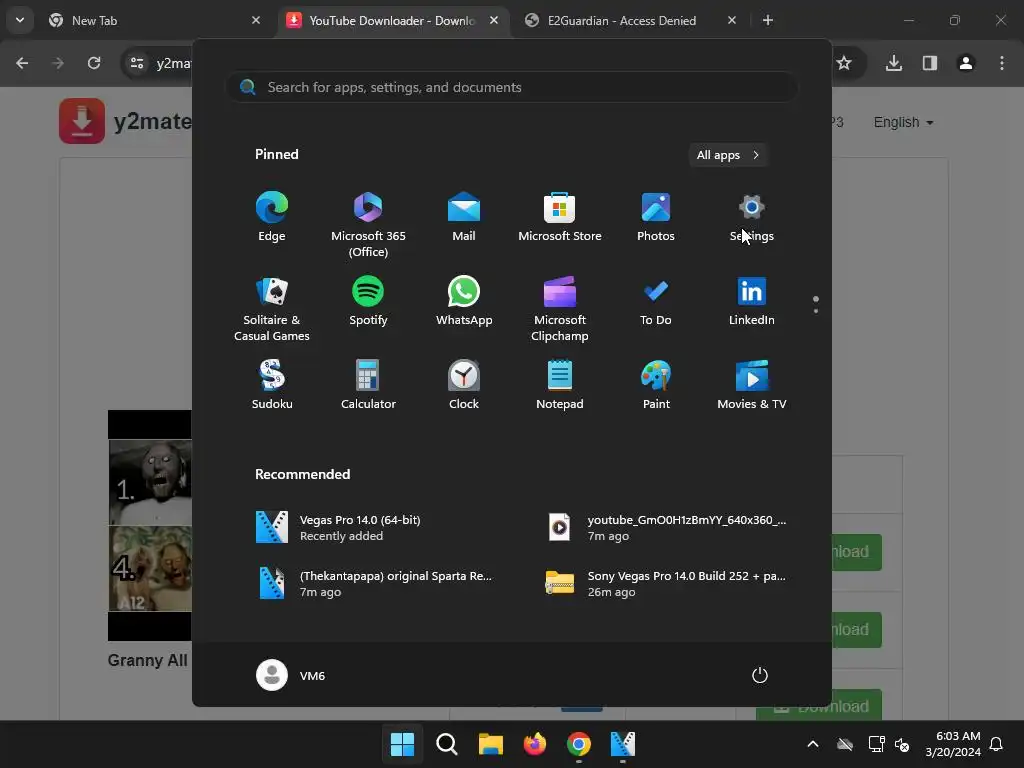Show hidden system tray icons

point(813,744)
